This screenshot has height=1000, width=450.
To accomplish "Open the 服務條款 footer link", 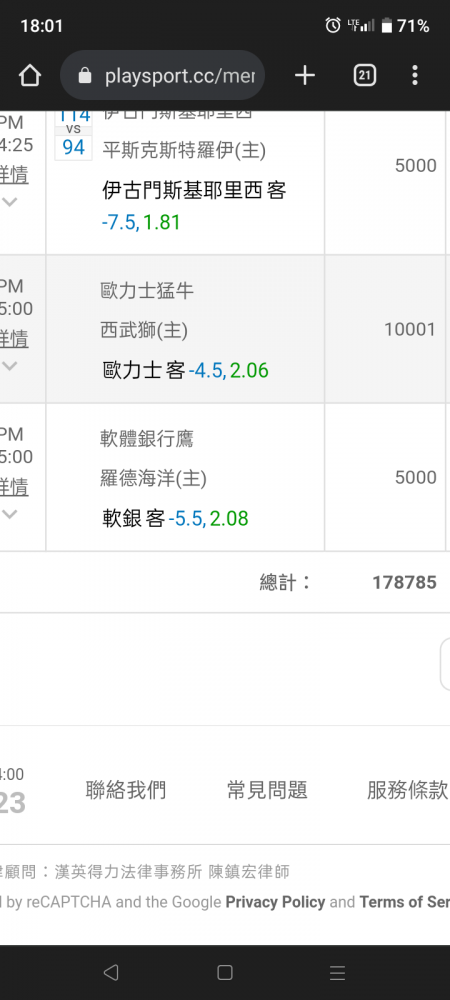I will [x=407, y=790].
